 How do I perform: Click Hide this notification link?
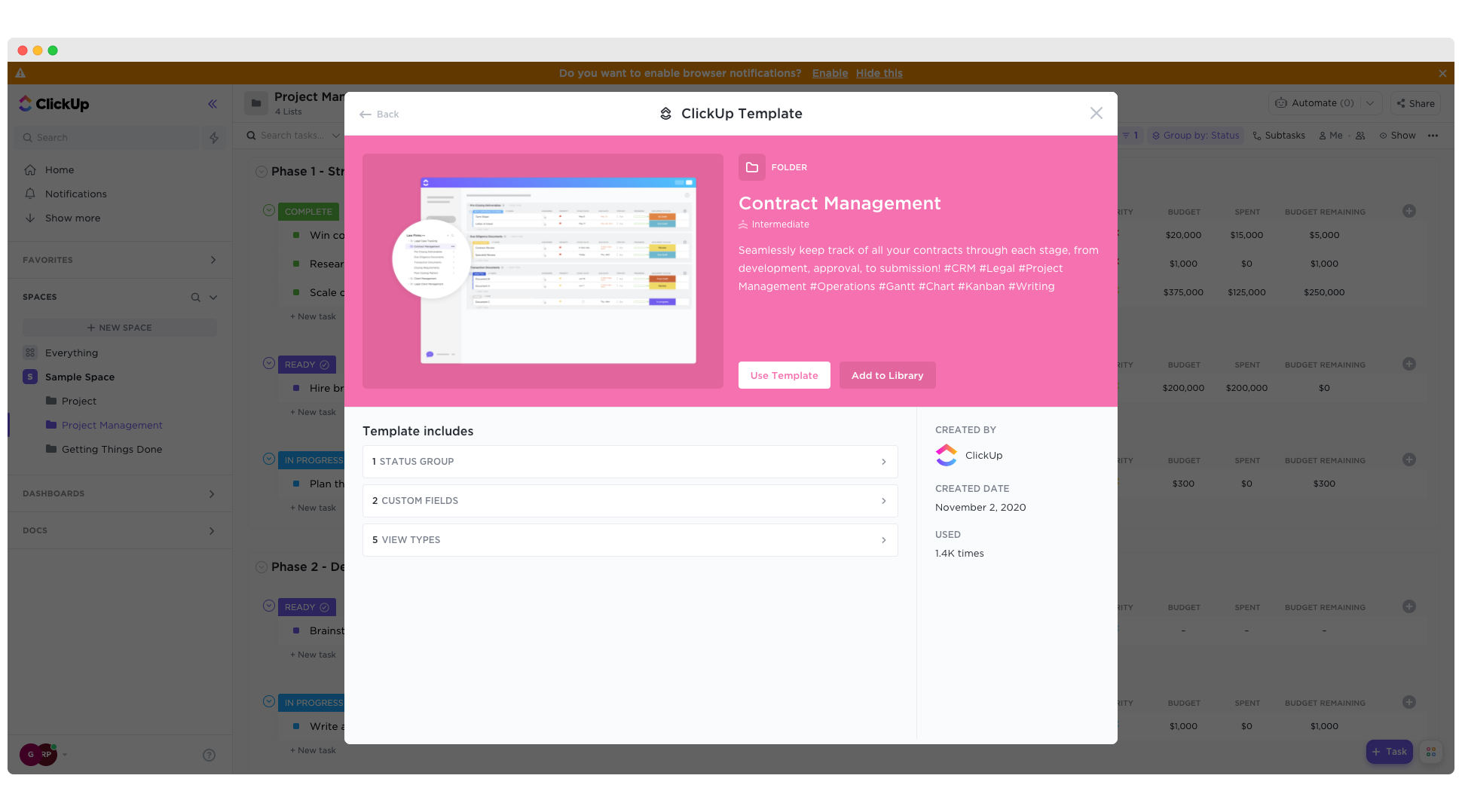click(x=879, y=73)
